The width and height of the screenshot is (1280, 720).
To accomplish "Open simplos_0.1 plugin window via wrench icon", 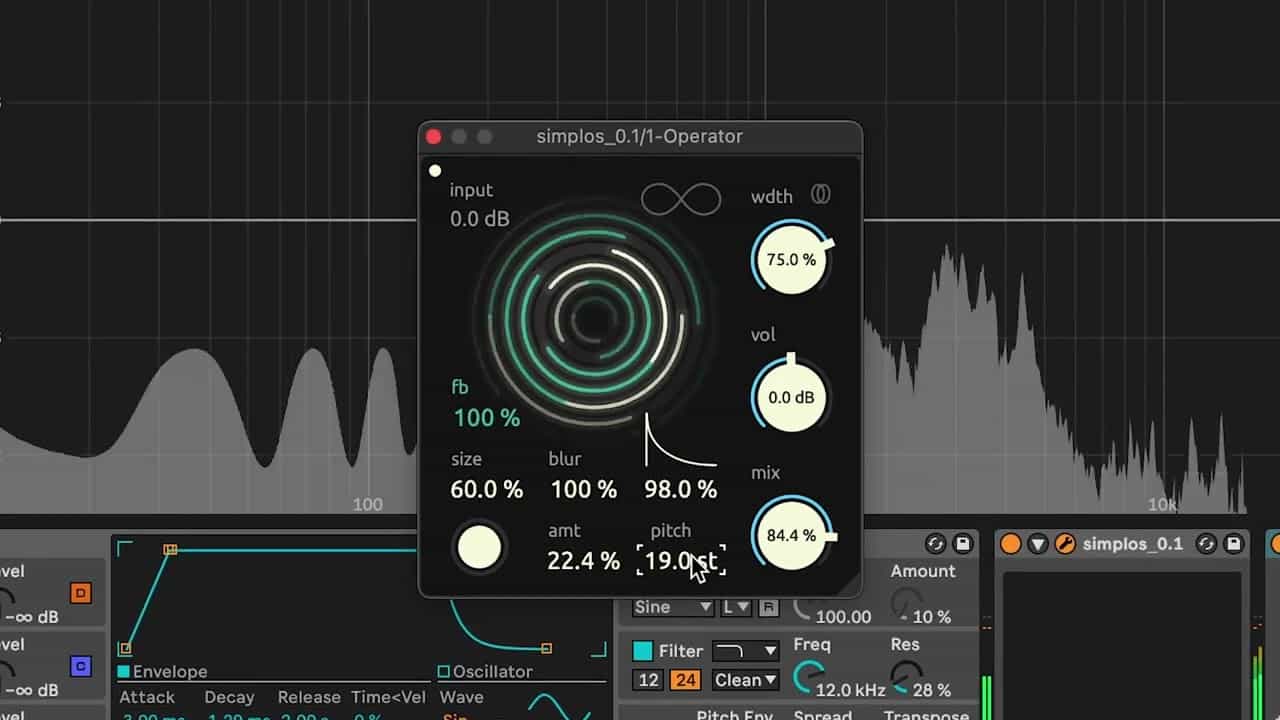I will pos(1065,544).
